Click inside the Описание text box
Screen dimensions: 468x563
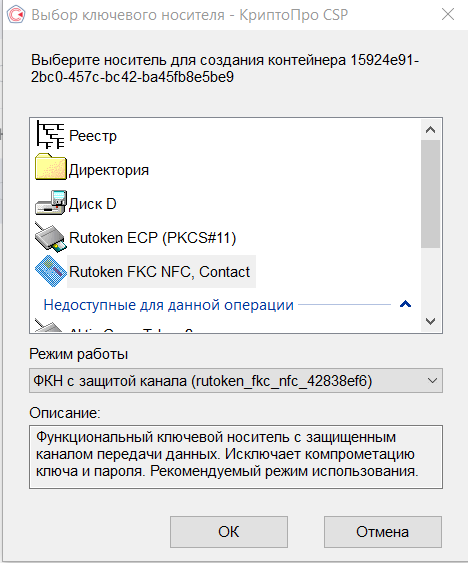tap(236, 457)
